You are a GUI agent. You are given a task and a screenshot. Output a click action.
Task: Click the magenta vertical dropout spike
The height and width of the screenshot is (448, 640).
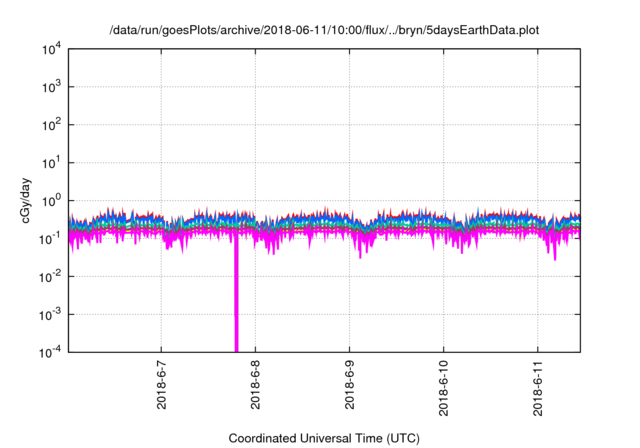click(x=236, y=294)
